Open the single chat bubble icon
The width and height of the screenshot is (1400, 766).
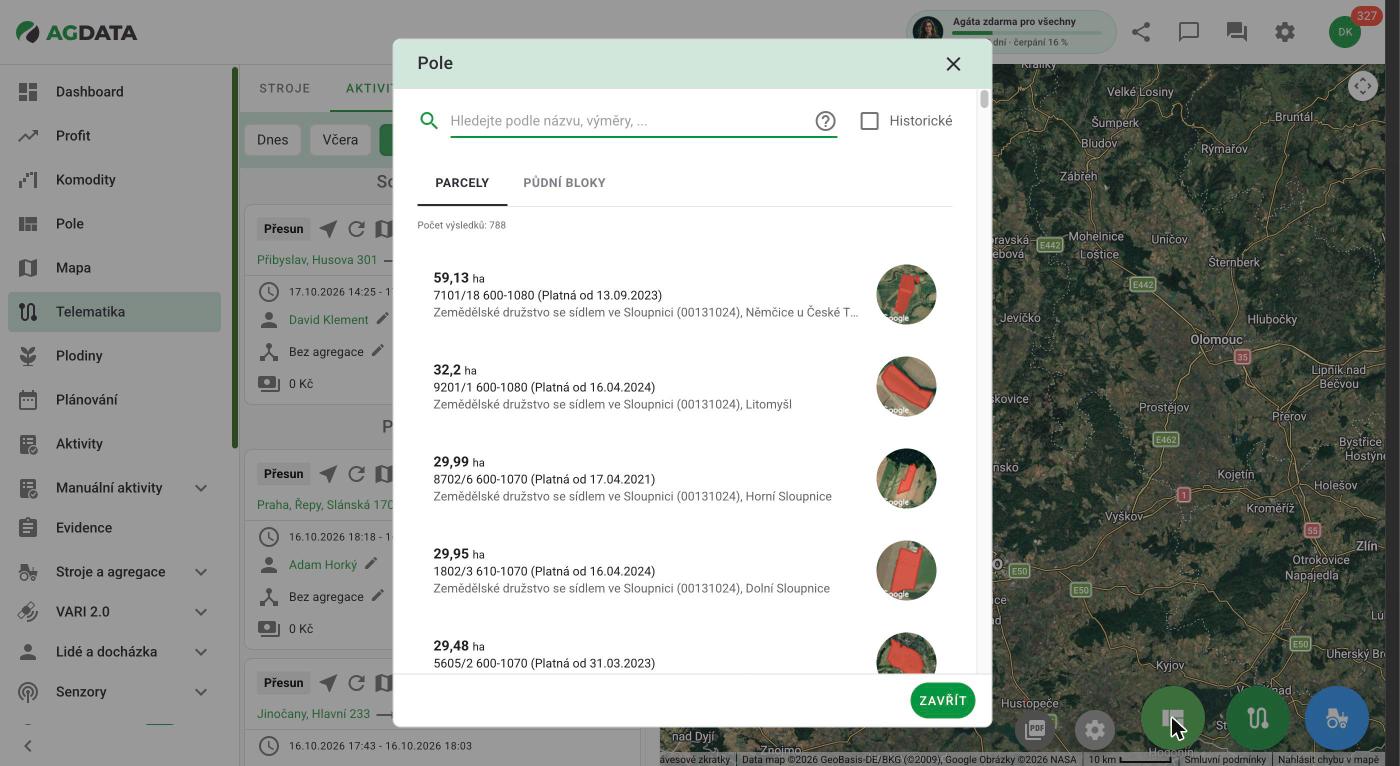1189,32
